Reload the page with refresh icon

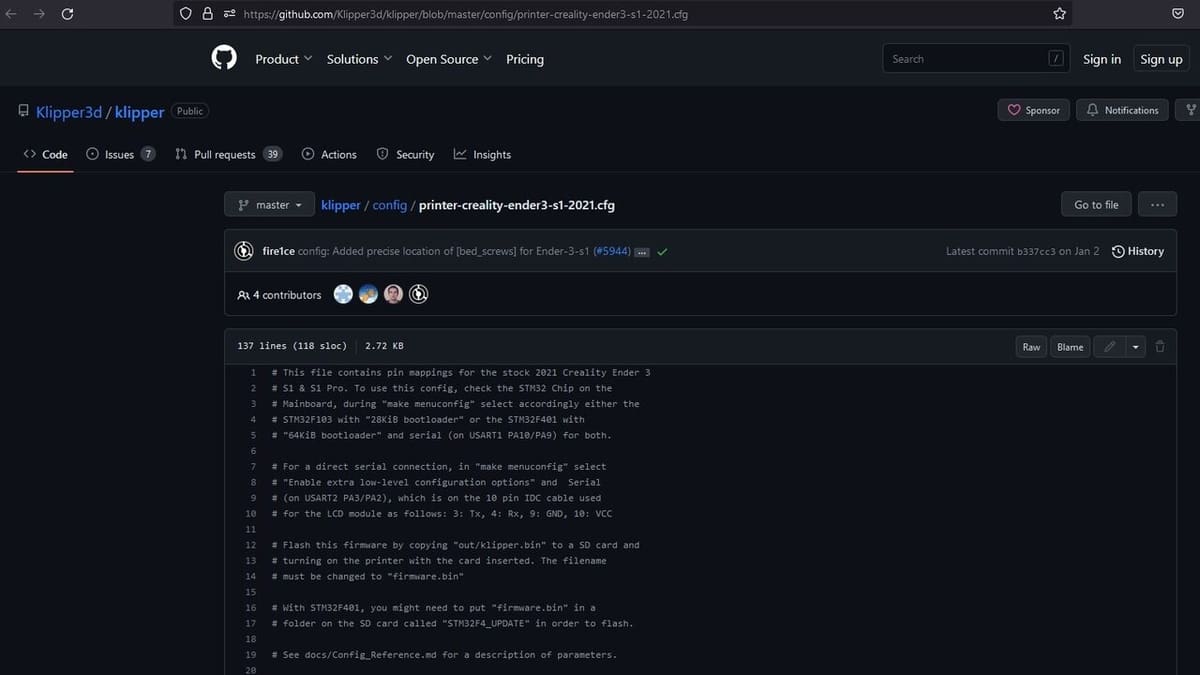(68, 14)
